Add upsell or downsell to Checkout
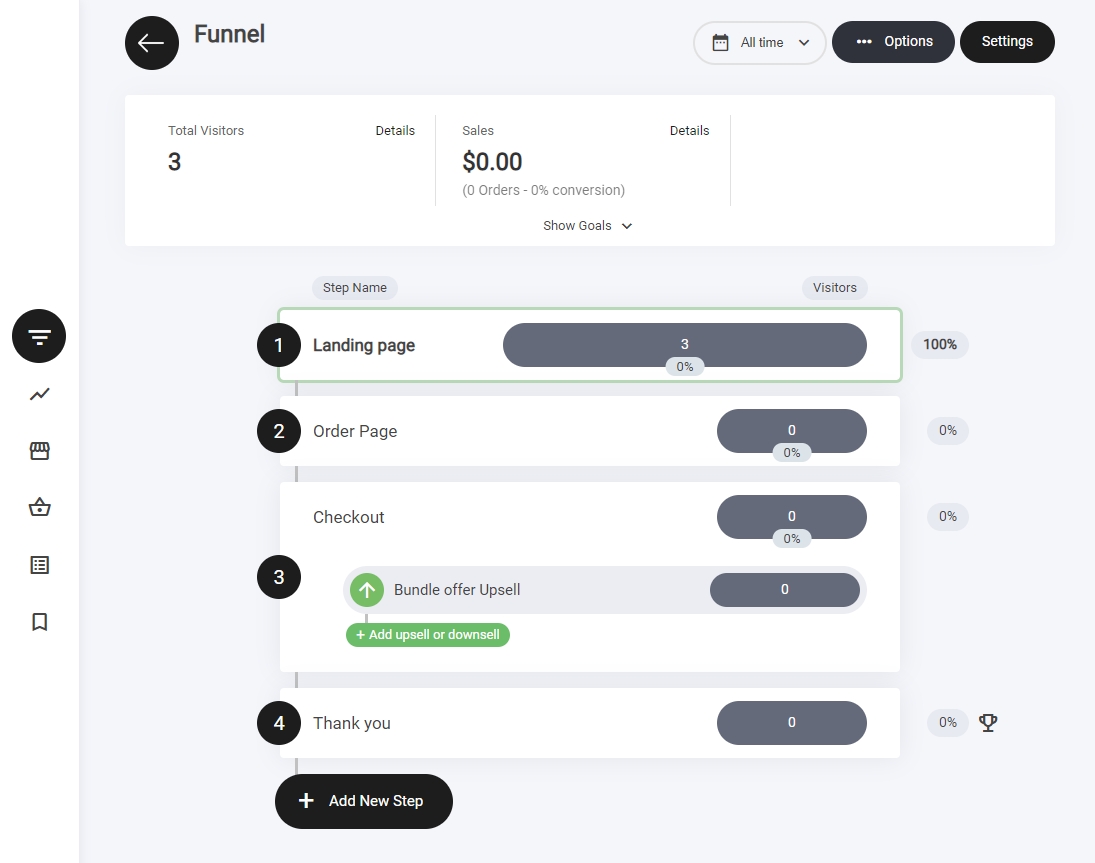Viewport: 1095px width, 863px height. [428, 635]
